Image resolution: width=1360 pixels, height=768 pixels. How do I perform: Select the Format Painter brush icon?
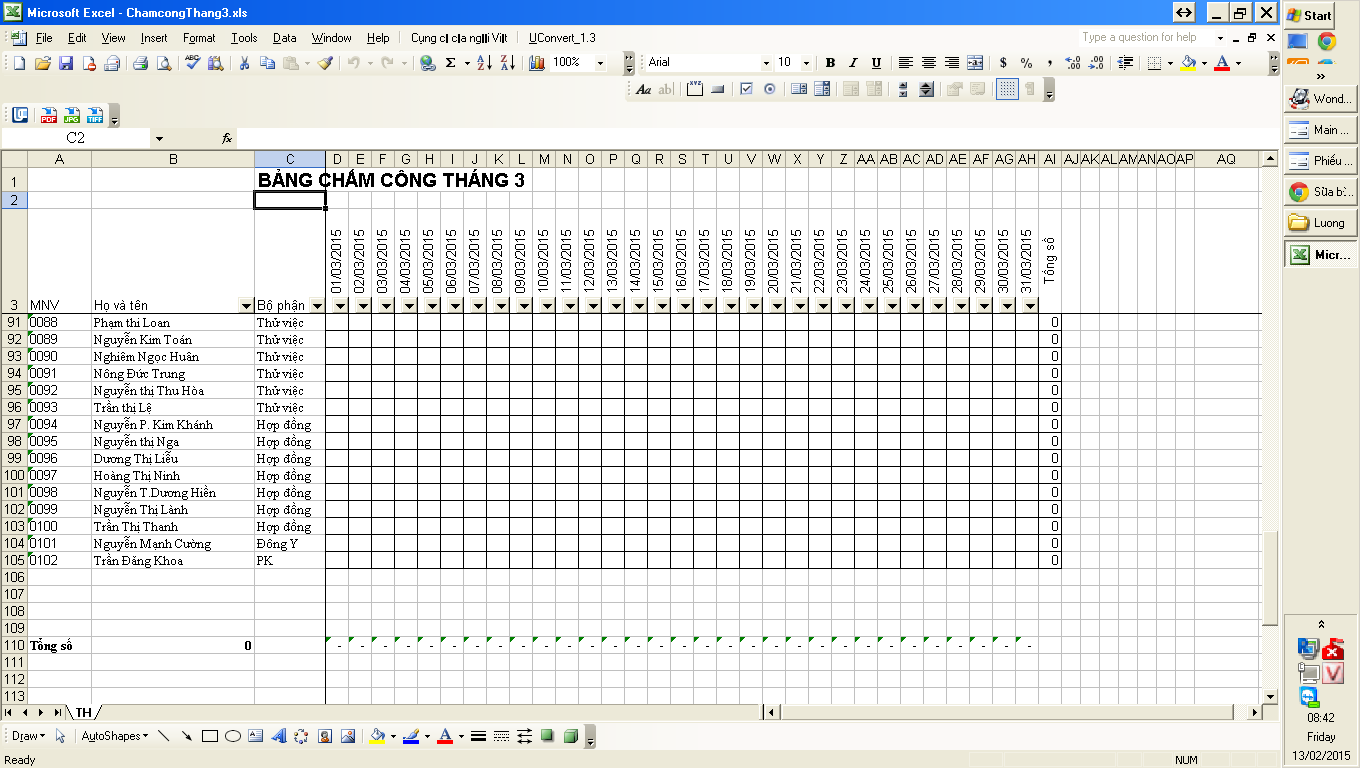[325, 63]
